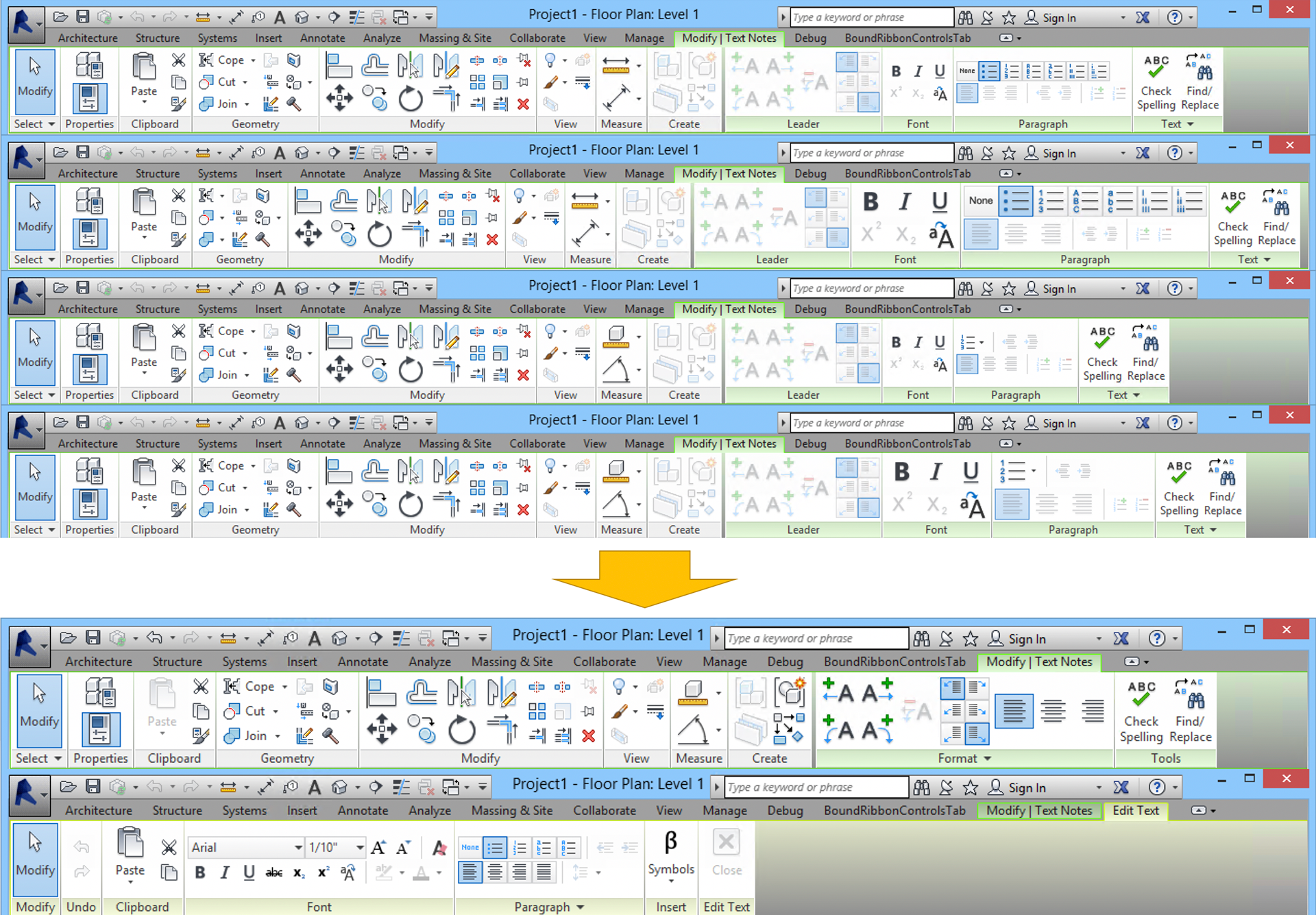Add left side arc leader in Format panel
The image size is (1316, 915).
pos(838,729)
